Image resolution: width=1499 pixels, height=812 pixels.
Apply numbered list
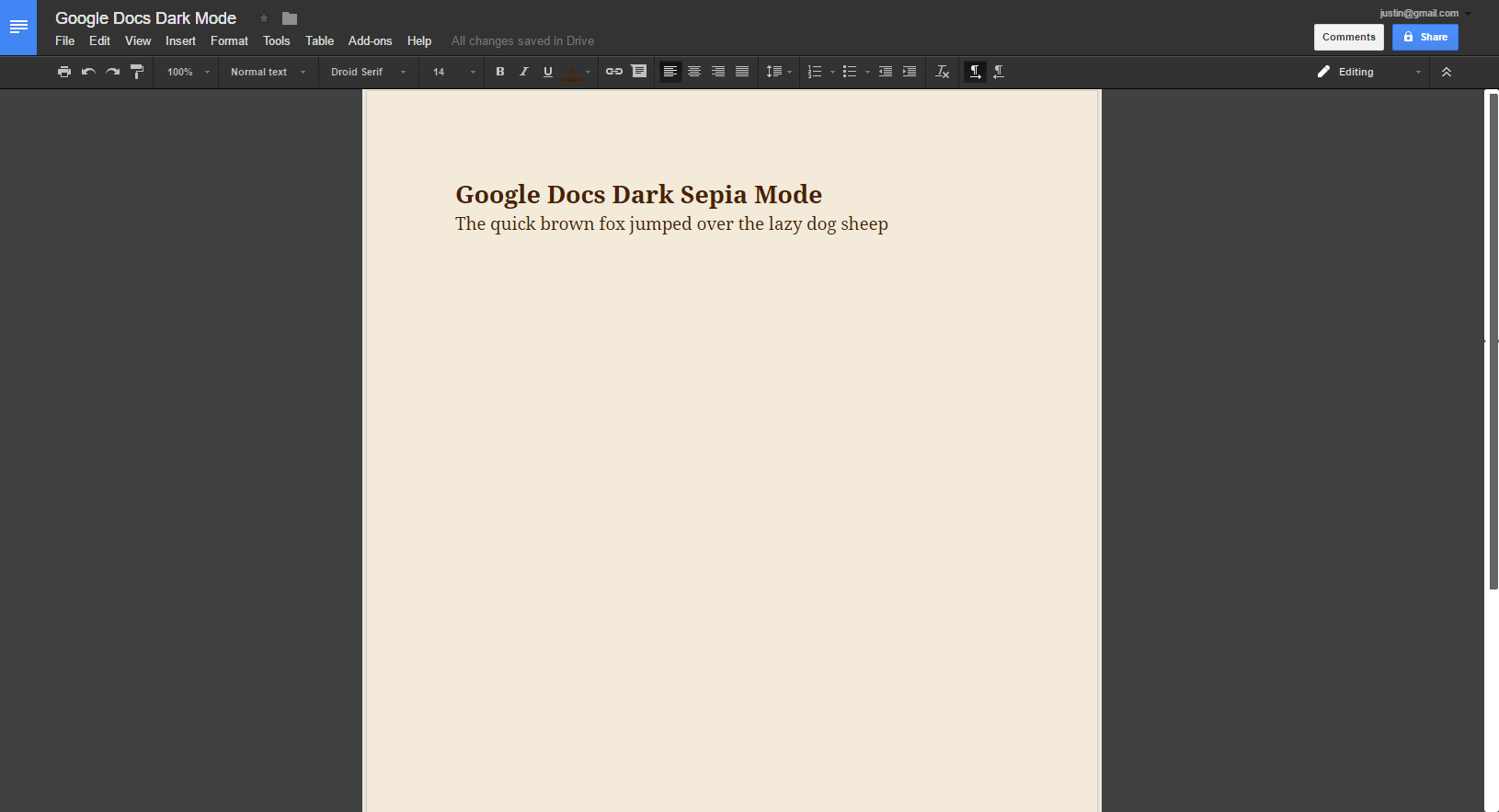[x=815, y=72]
